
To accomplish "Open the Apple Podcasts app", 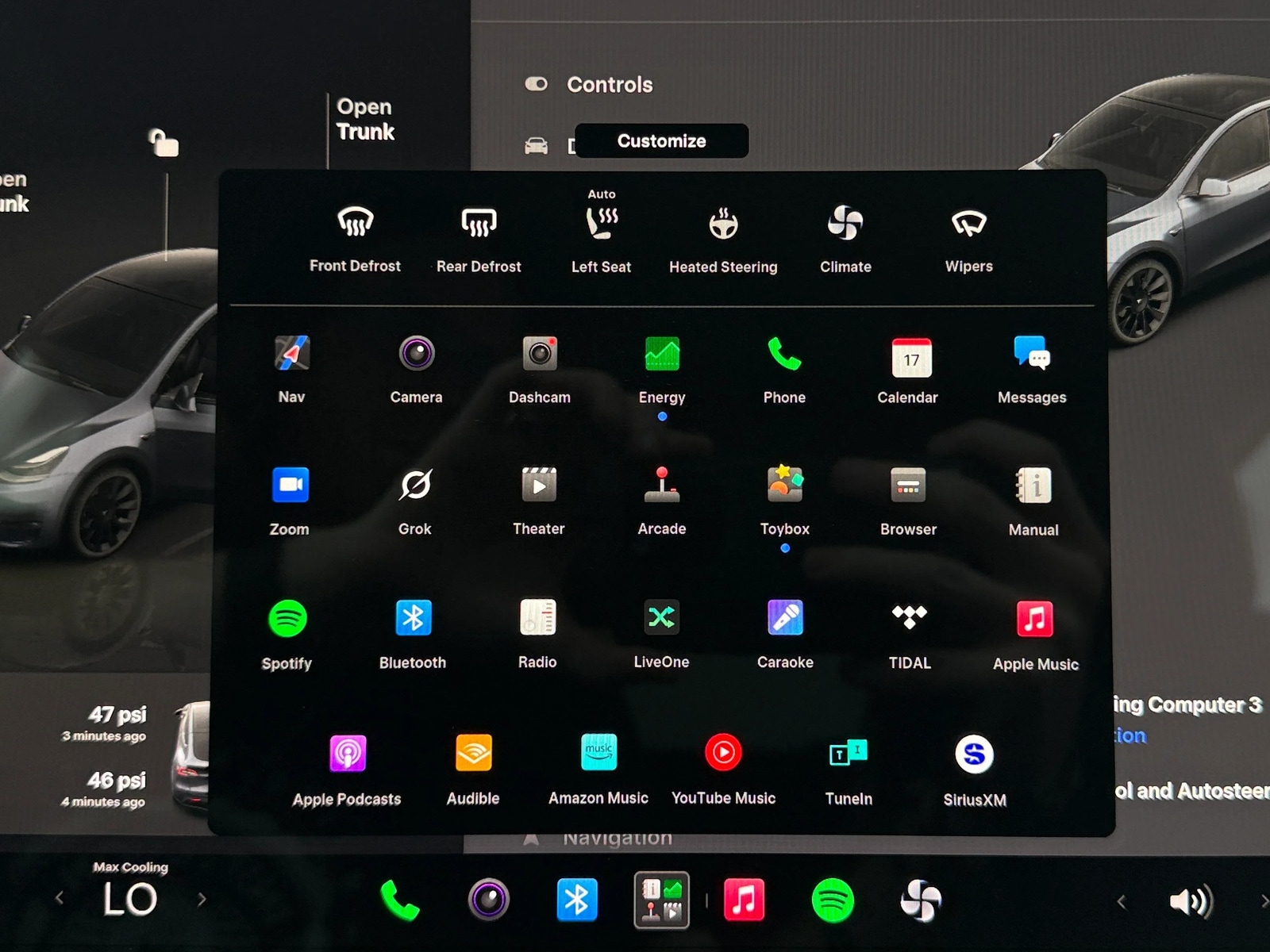I will 347,770.
